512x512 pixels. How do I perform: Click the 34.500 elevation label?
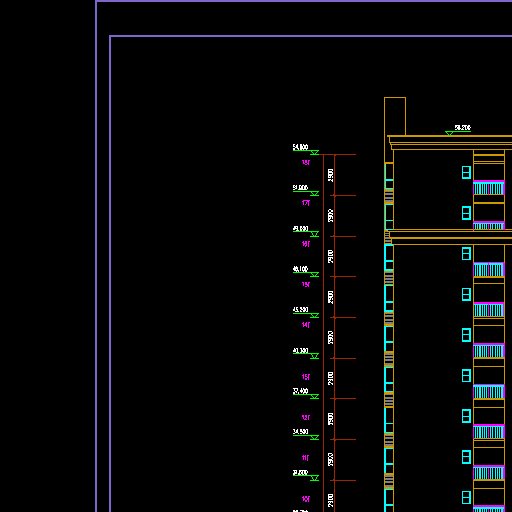click(x=300, y=432)
